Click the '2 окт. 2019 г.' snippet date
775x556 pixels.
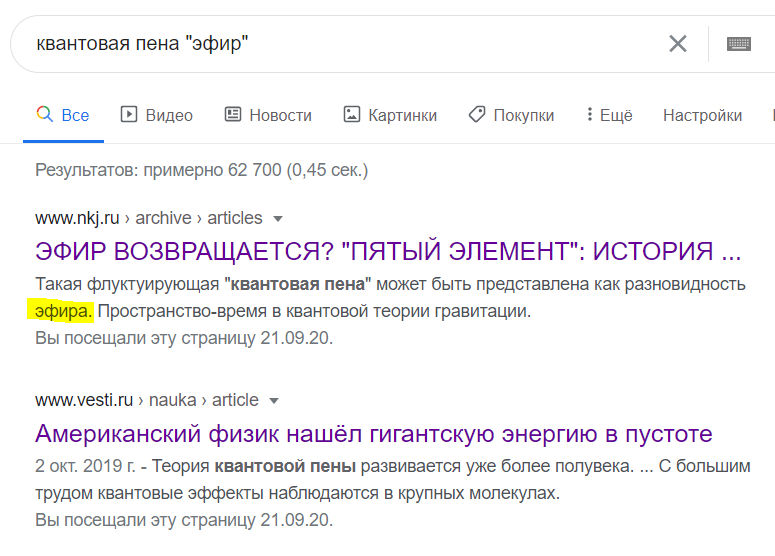tap(84, 466)
